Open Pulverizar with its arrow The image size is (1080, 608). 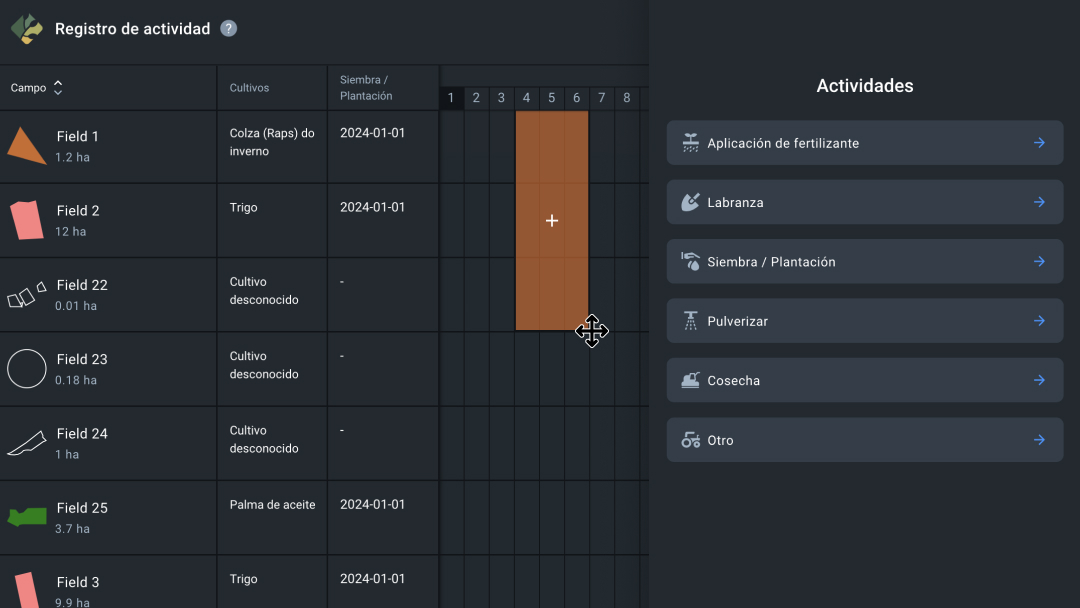1039,320
